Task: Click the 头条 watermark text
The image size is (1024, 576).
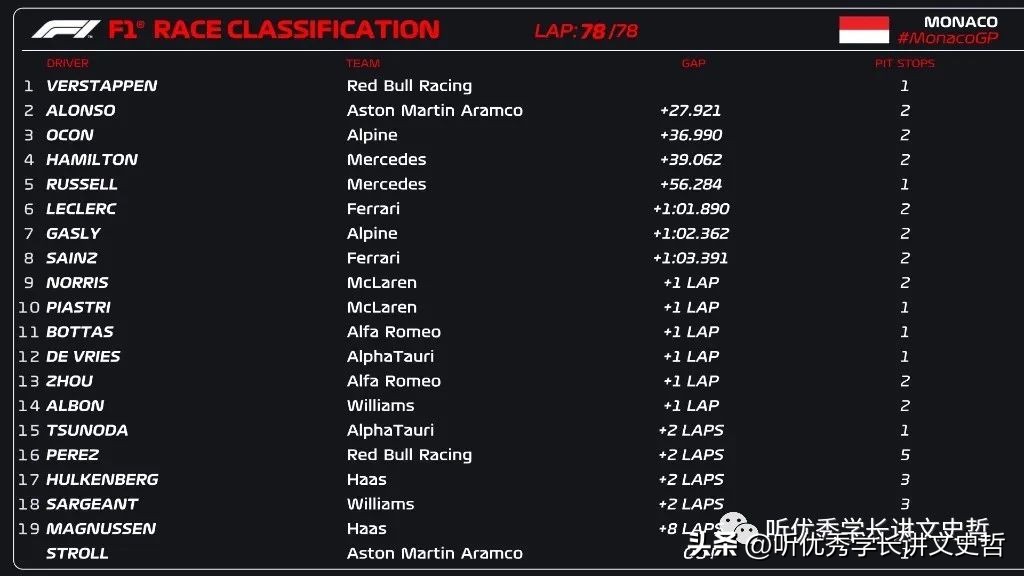Action: click(712, 545)
